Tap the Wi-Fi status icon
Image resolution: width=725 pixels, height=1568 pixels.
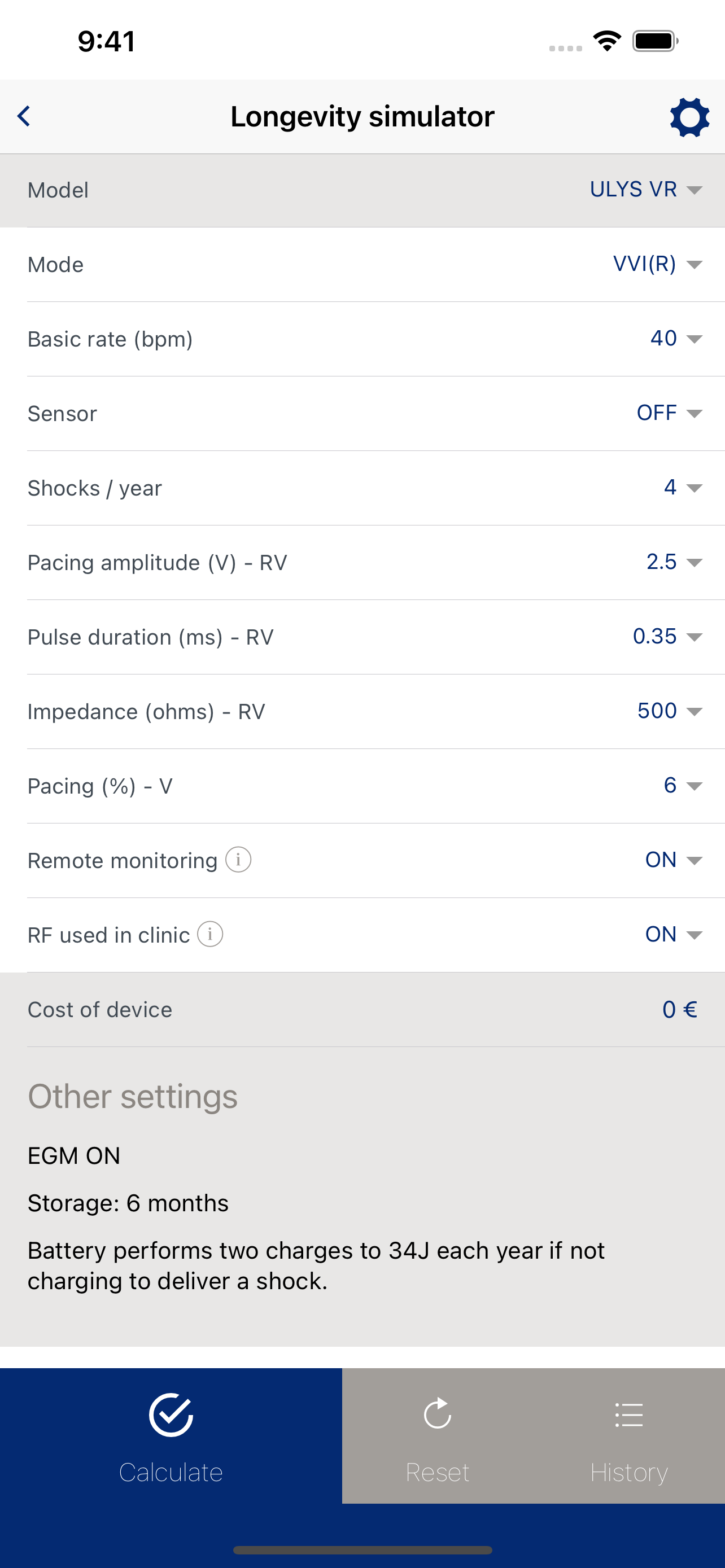pyautogui.click(x=607, y=41)
